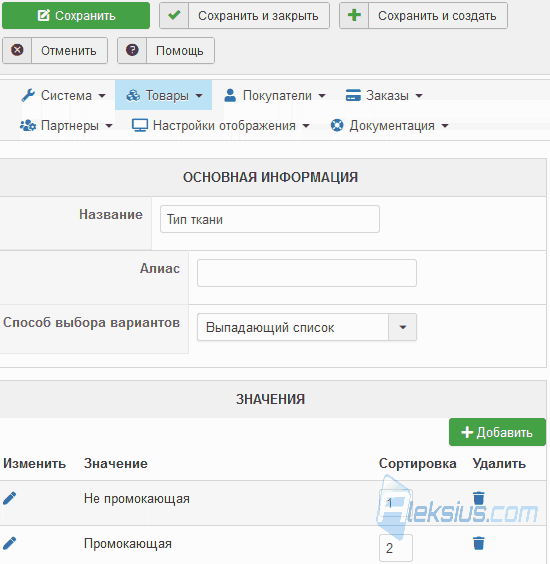This screenshot has width=550, height=564.
Task: Click the users-cog icon next to Партнеры
Action: click(x=28, y=125)
